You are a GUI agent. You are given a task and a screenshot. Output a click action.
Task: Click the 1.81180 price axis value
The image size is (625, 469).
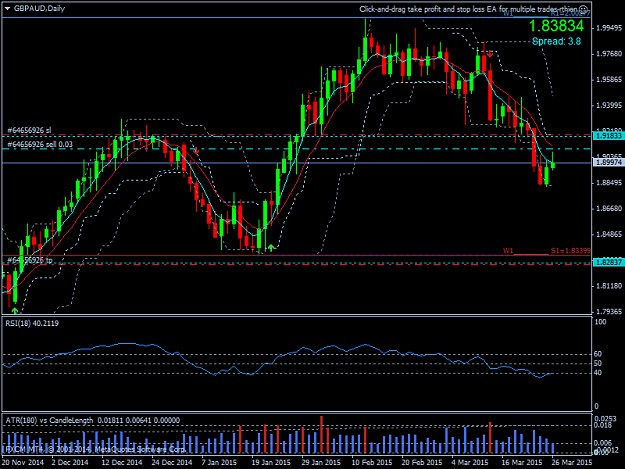click(x=609, y=286)
